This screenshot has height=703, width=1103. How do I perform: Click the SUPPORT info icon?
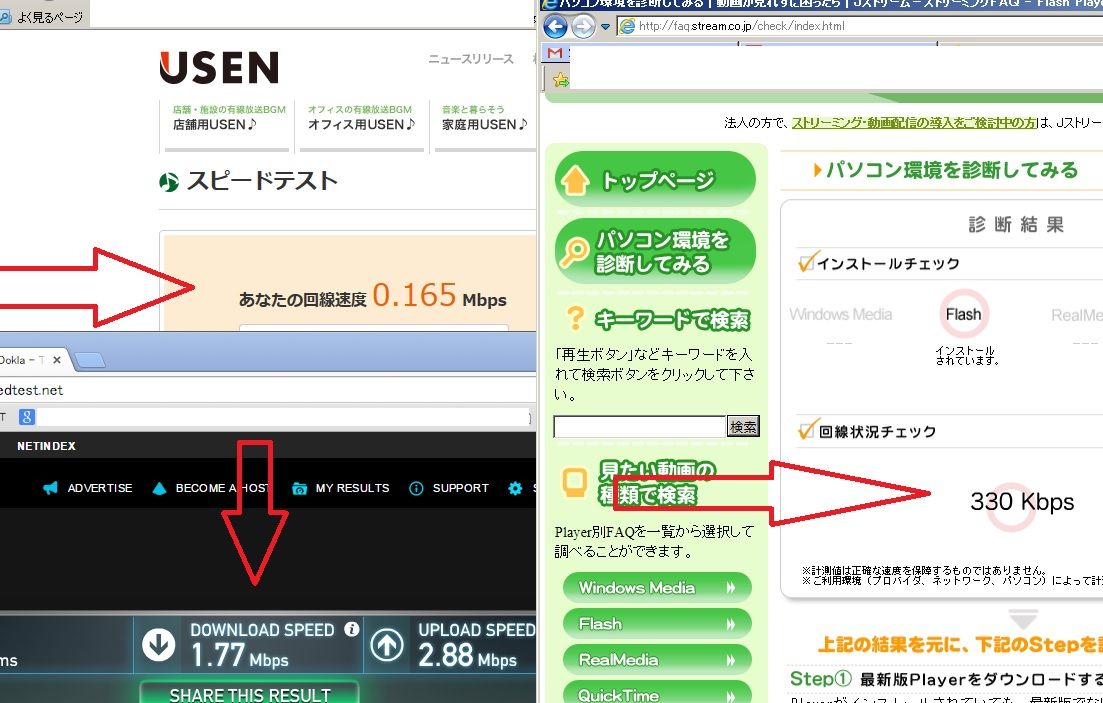416,488
